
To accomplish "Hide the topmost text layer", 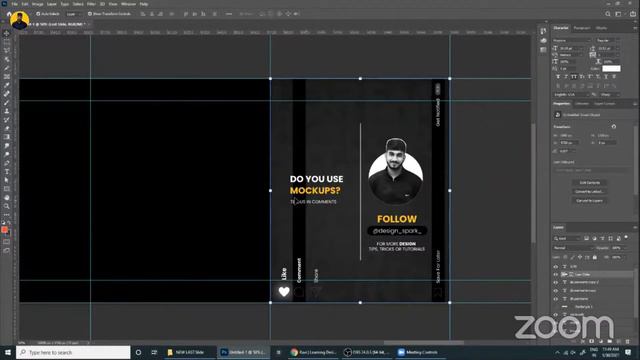I will coord(556,267).
